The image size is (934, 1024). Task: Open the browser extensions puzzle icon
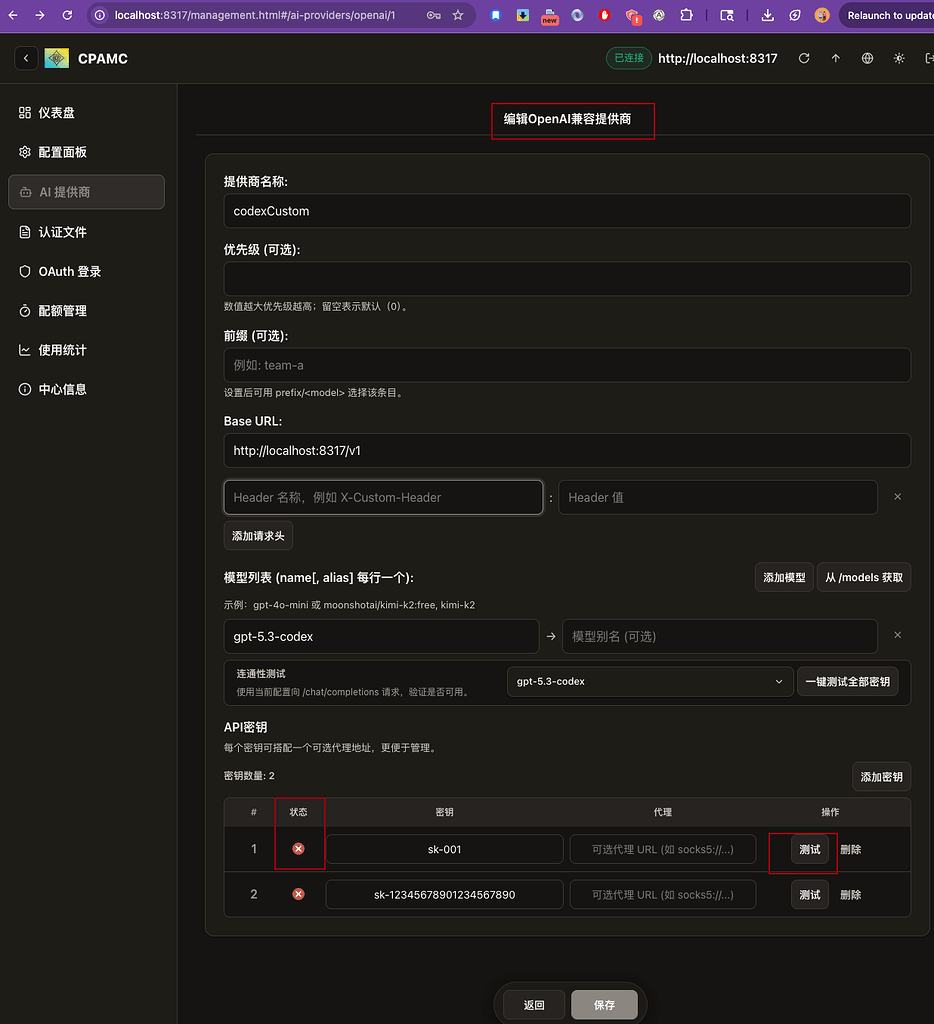[x=686, y=15]
